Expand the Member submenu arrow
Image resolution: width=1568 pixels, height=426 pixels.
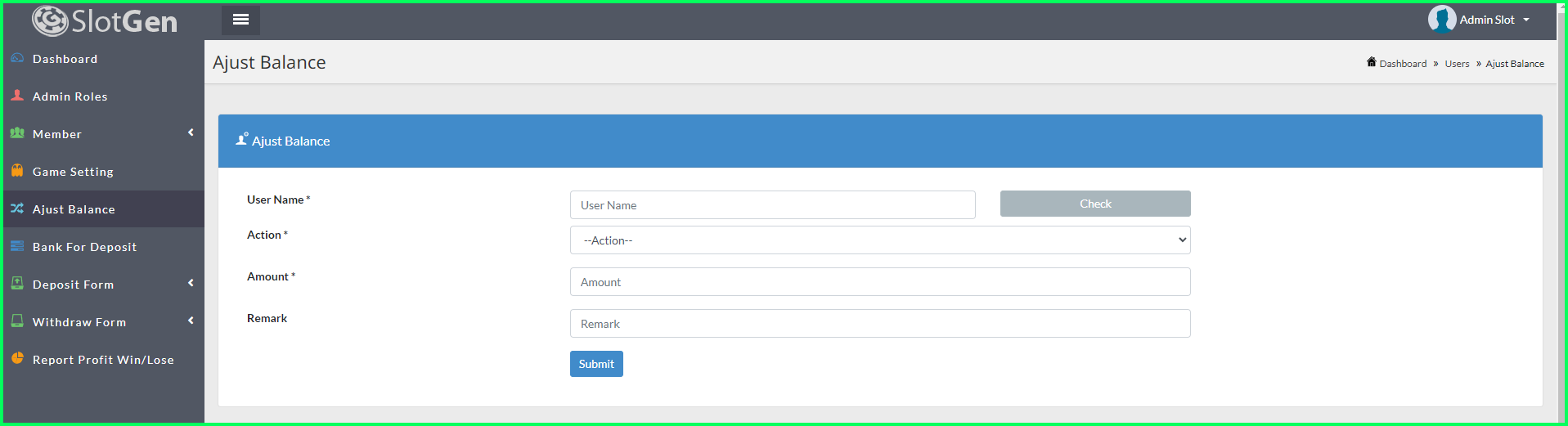coord(191,132)
